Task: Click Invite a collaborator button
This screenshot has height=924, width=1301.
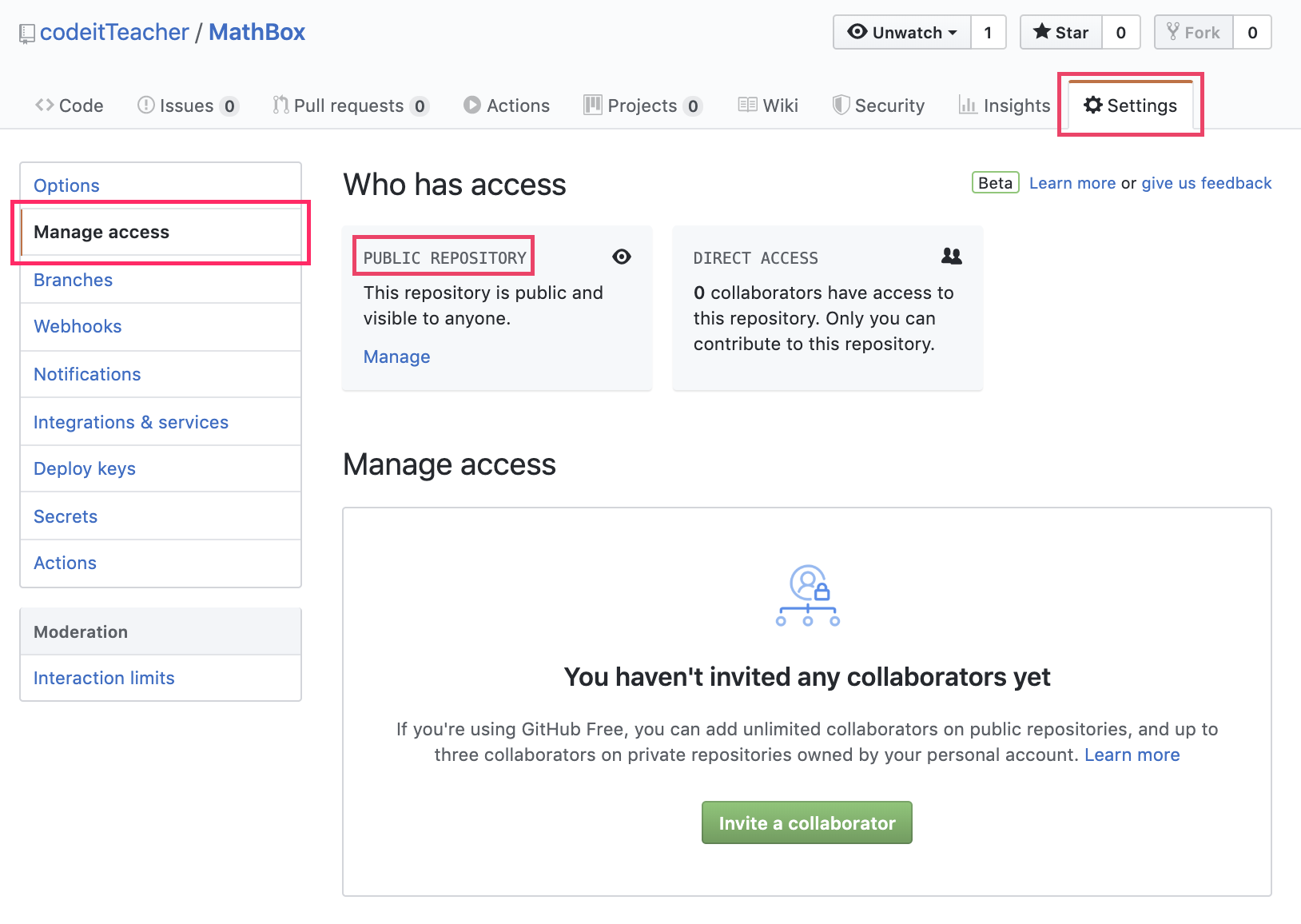Action: pyautogui.click(x=807, y=822)
